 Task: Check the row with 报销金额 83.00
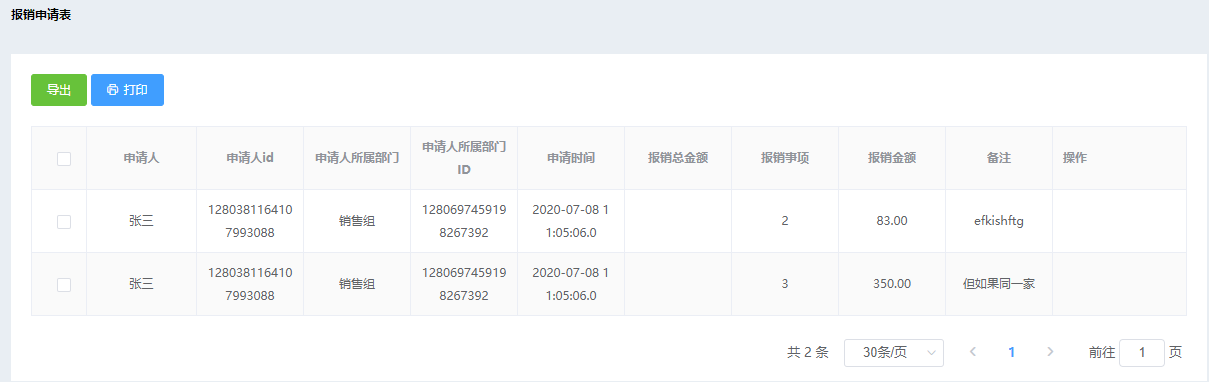(64, 221)
